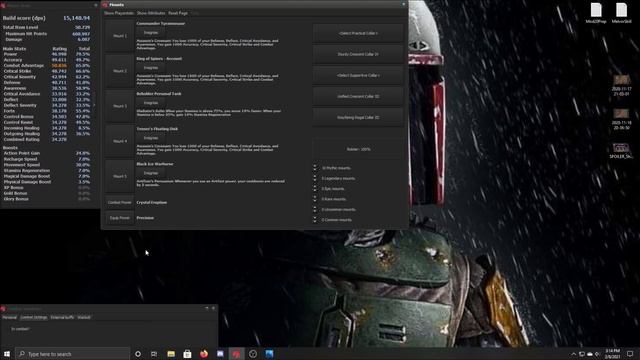Open Cortana circle icon on taskbar
Viewport: 640px width, 360px height.
coord(138,354)
